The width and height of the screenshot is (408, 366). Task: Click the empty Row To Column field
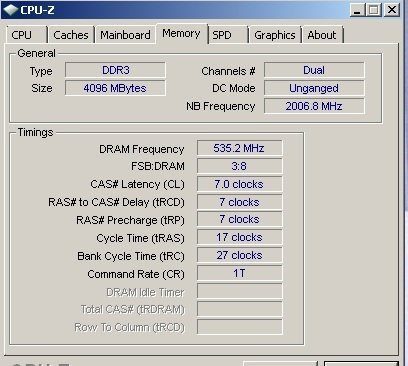click(240, 327)
